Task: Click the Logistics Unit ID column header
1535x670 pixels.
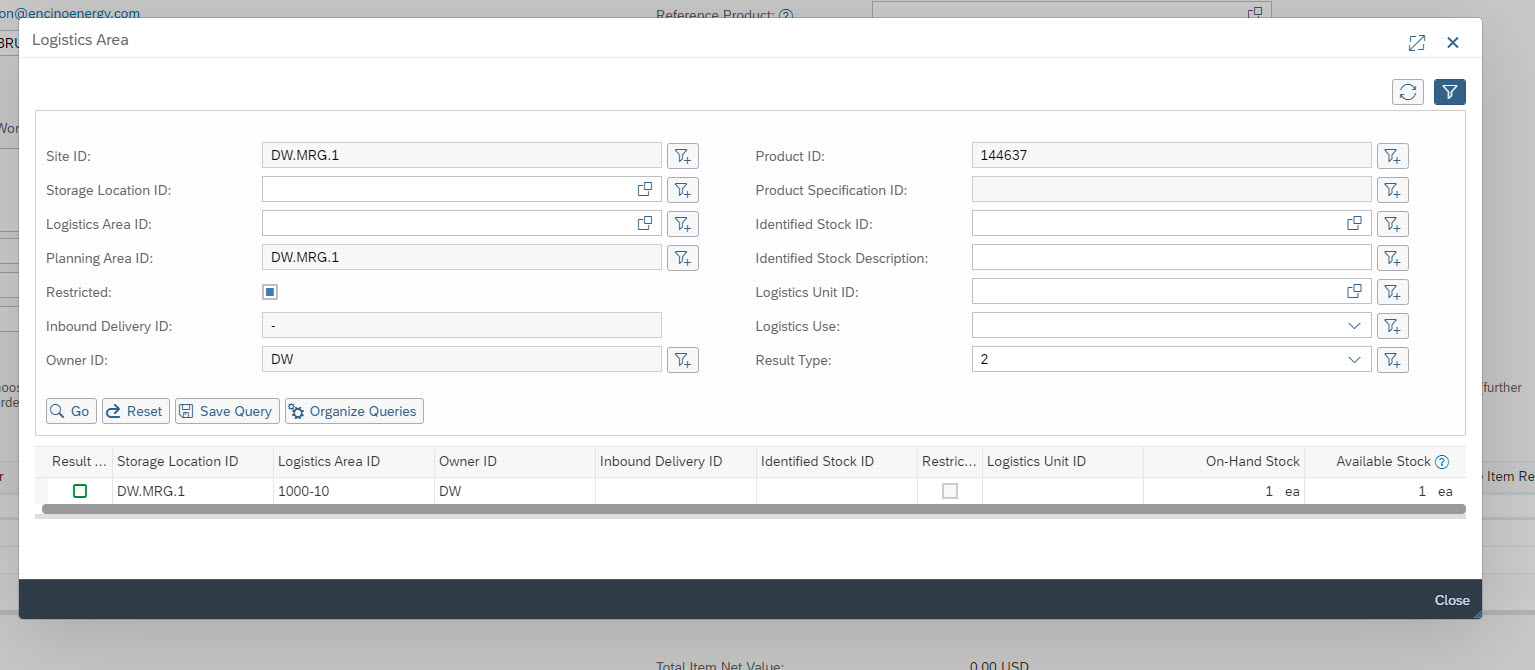Action: coord(1062,461)
